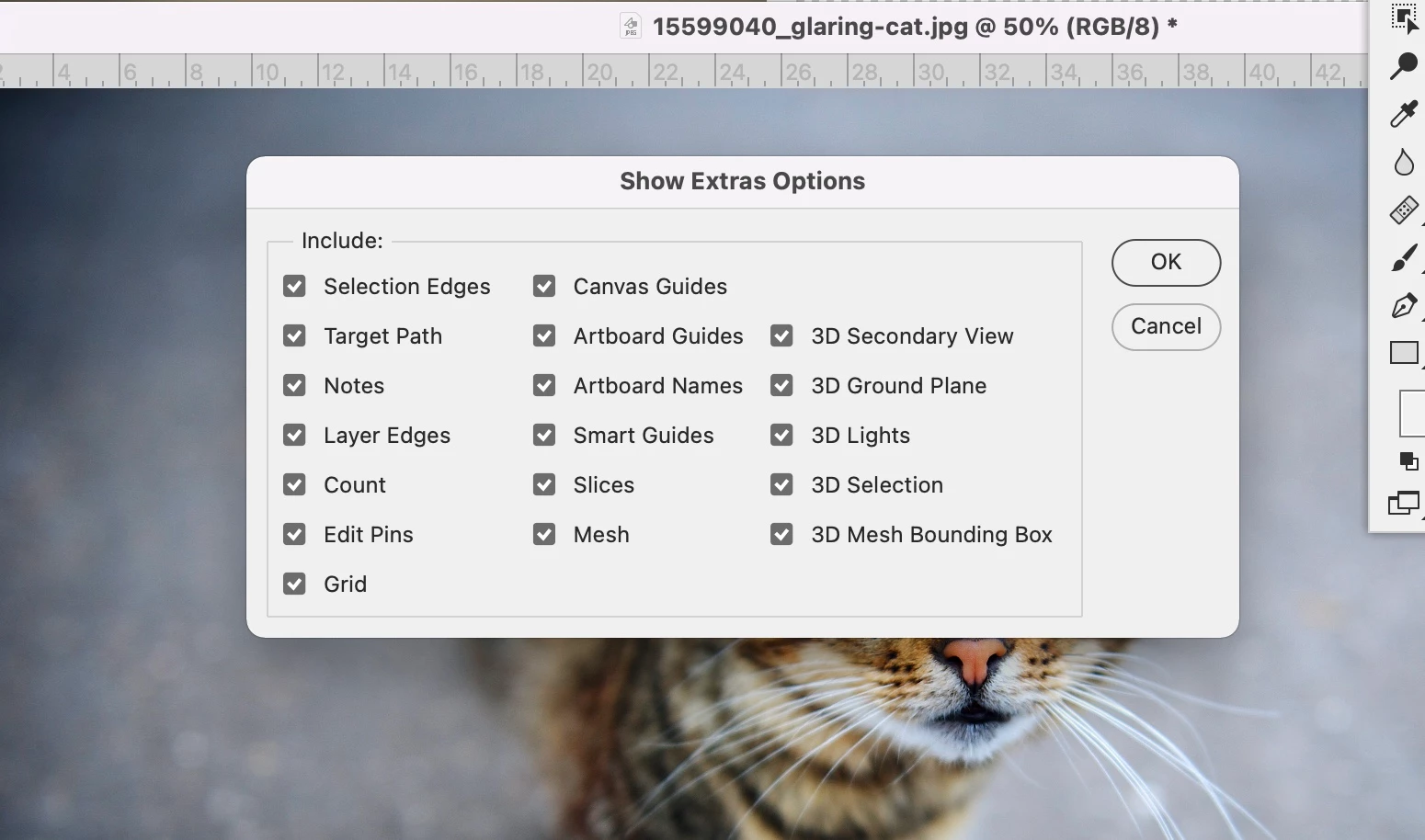This screenshot has height=840, width=1425.
Task: Toggle the Smart Guides checkbox
Action: (544, 436)
